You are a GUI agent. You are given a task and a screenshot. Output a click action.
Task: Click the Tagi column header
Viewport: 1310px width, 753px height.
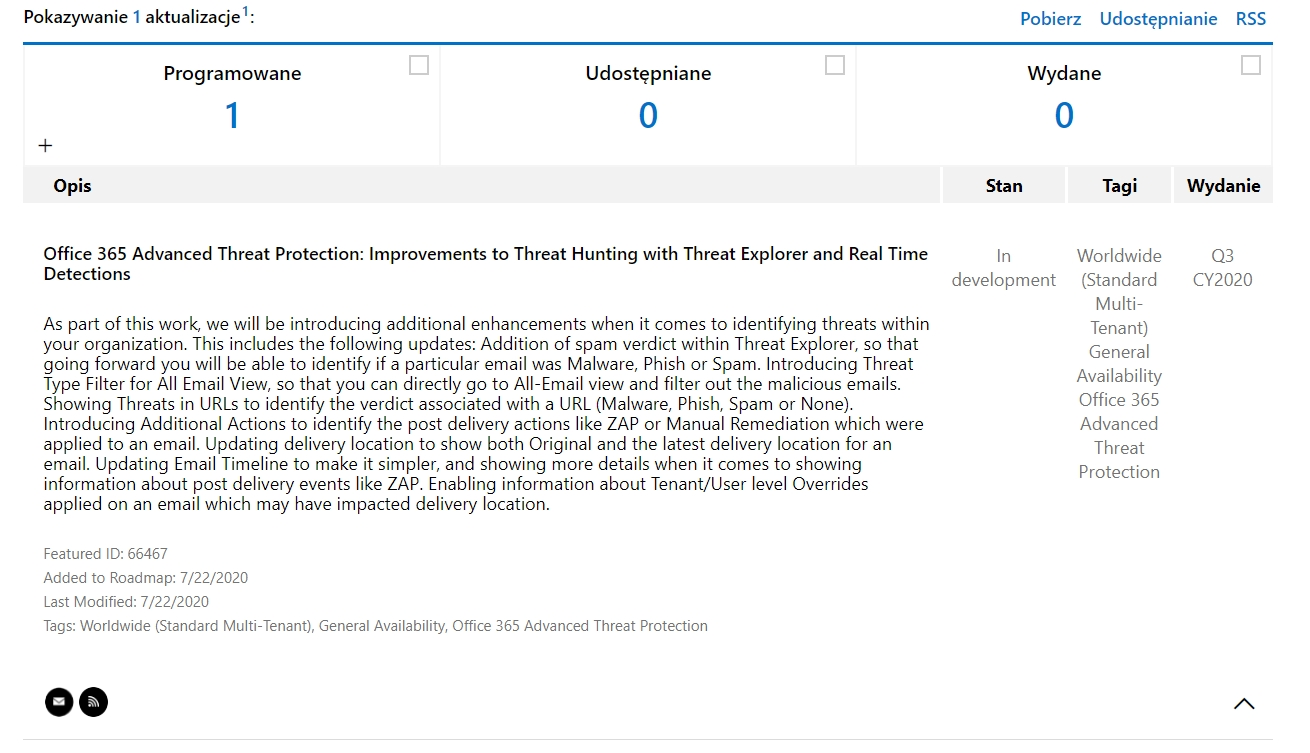click(x=1120, y=186)
